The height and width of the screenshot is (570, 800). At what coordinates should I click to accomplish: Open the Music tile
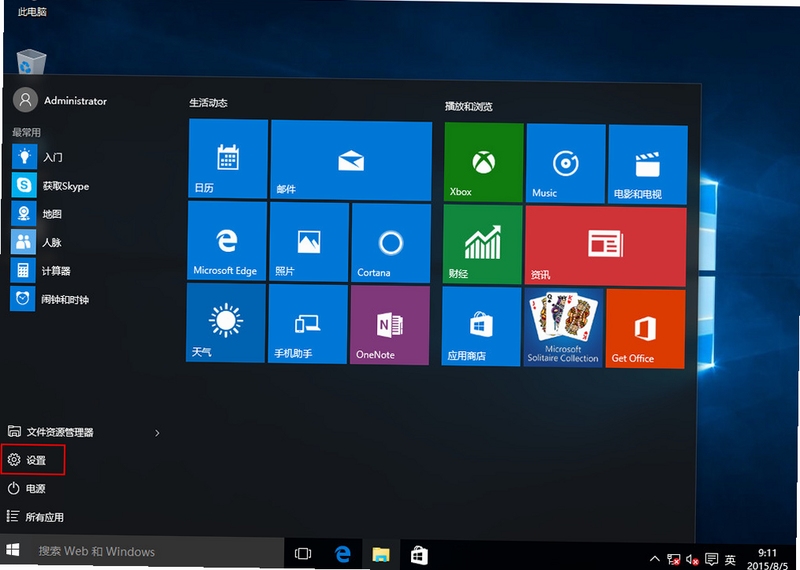coord(566,163)
